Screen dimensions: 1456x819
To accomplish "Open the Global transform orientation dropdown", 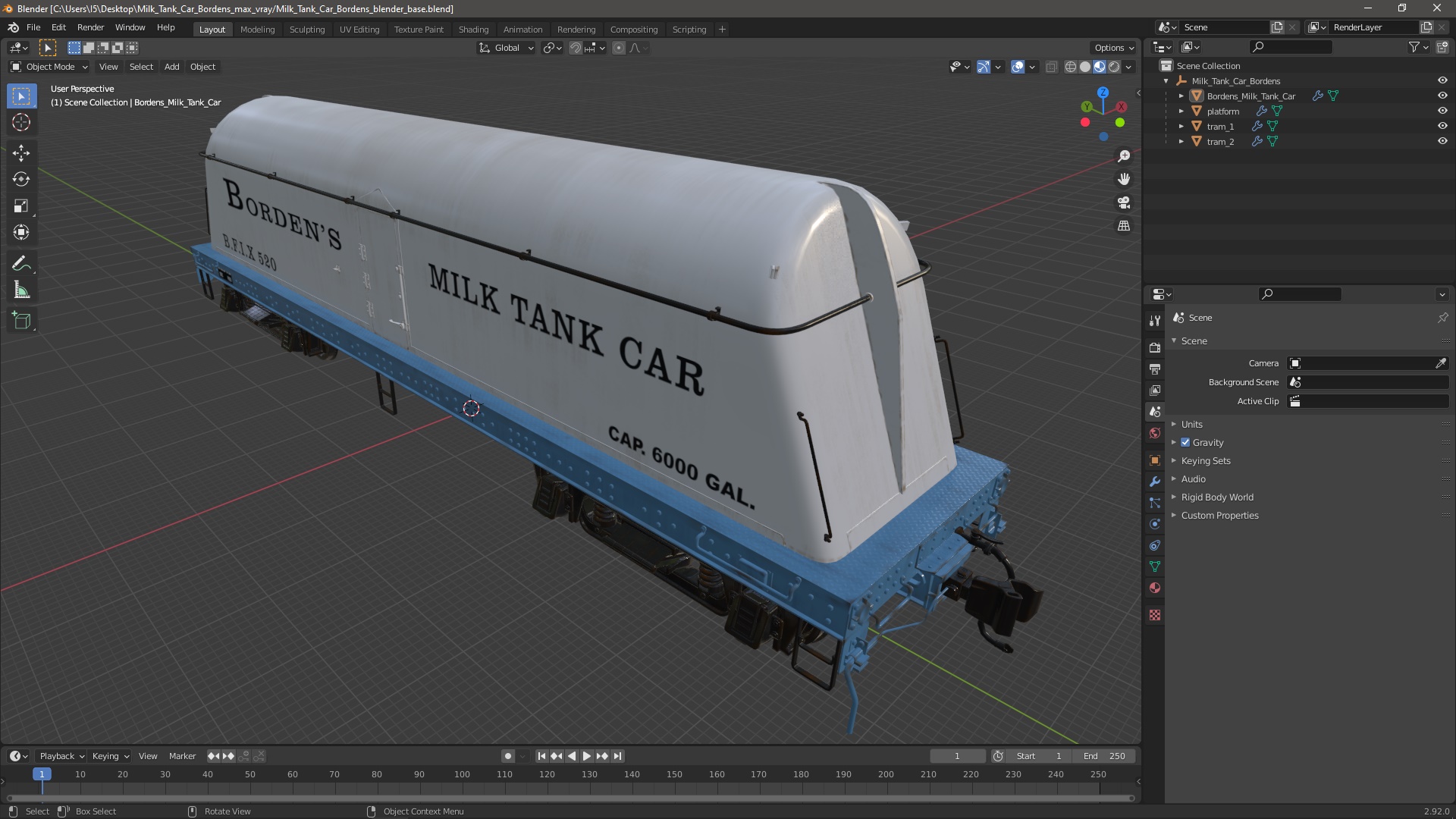I will (x=506, y=48).
